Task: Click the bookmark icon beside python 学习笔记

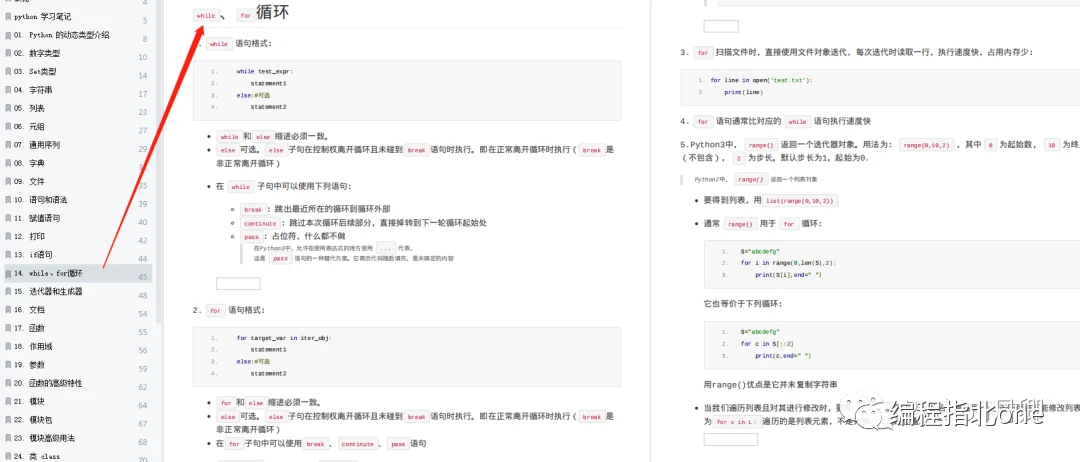Action: [x=8, y=17]
